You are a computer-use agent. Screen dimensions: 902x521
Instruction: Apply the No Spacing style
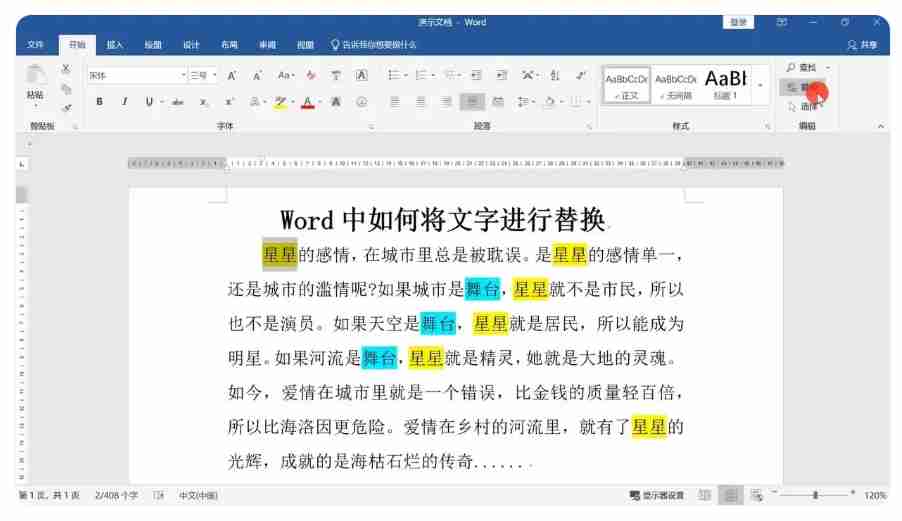tap(675, 85)
